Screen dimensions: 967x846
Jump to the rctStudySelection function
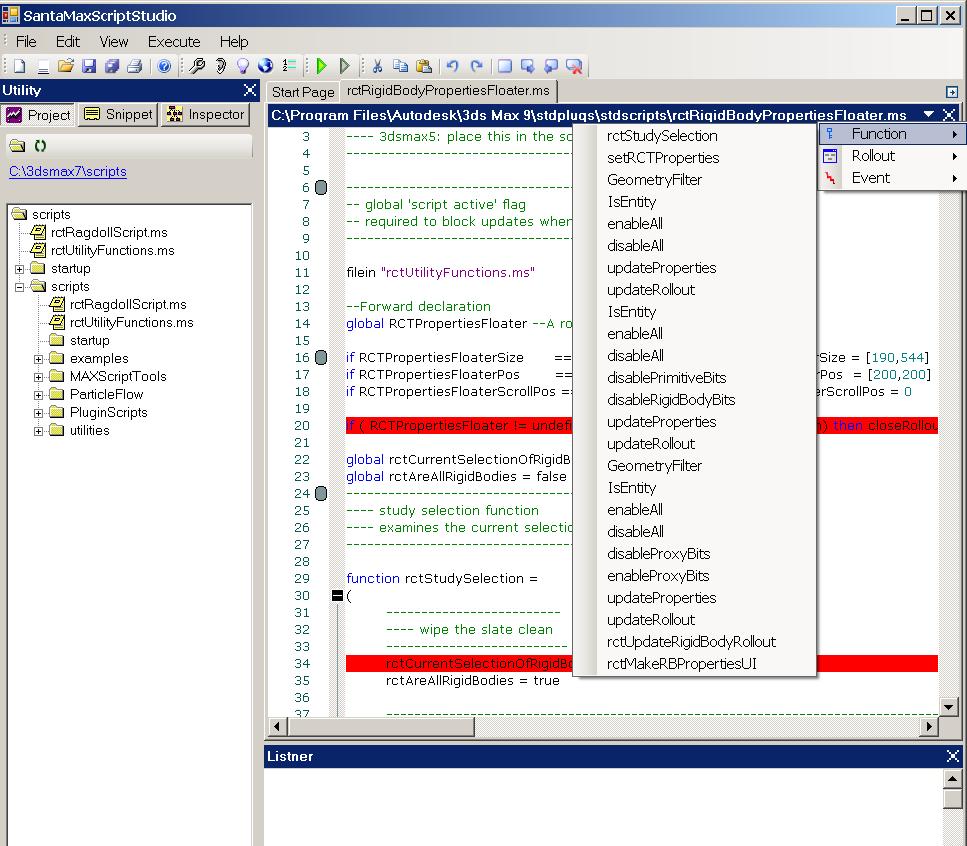(662, 136)
